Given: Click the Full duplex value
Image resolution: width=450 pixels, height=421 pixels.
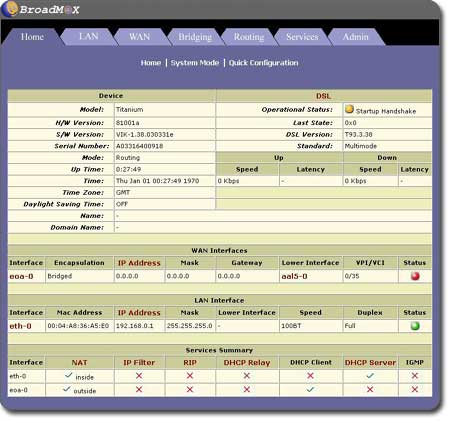Looking at the screenshot, I should pos(350,326).
